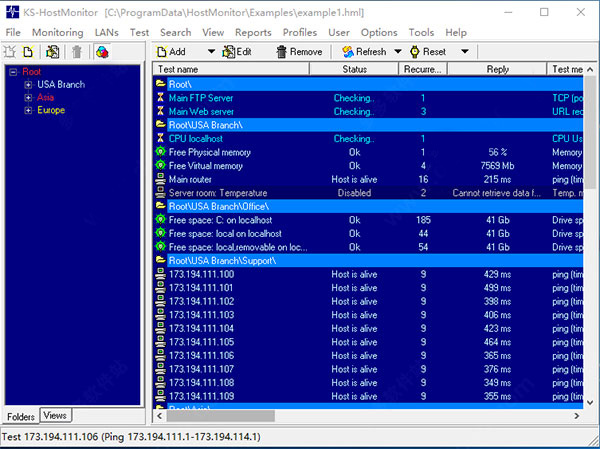600x449 pixels.
Task: Click the green status icon for Free Physical memory
Action: 160,152
